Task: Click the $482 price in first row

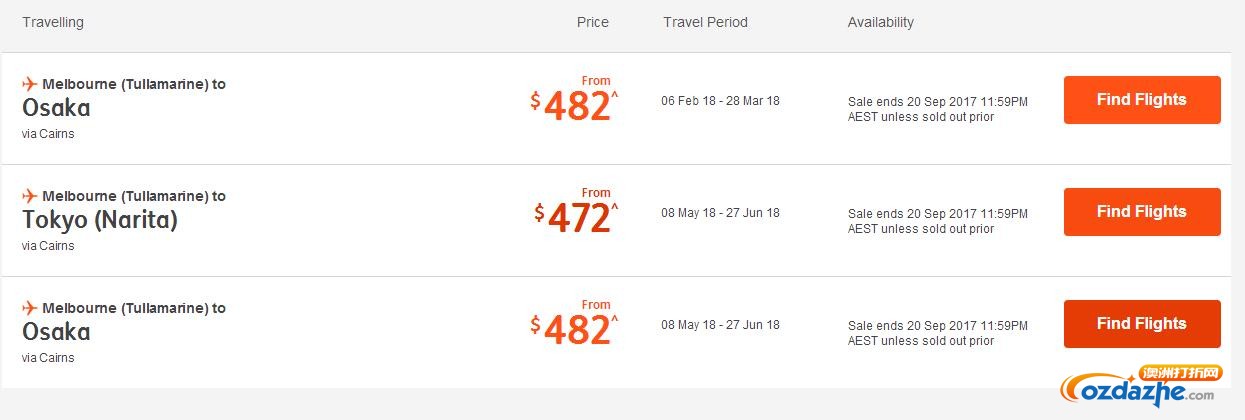Action: coord(574,105)
